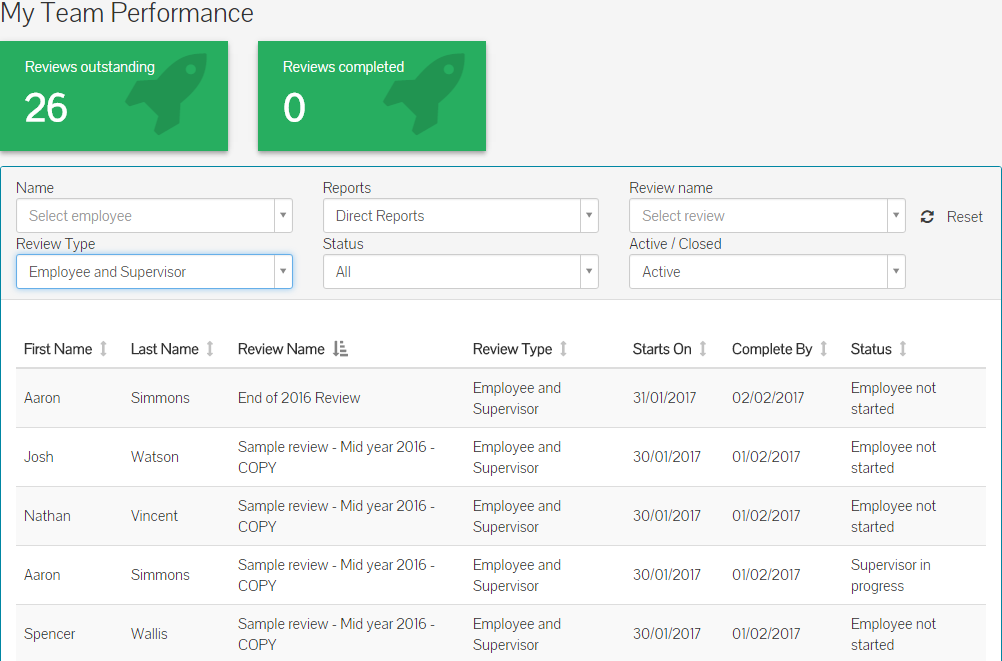The width and height of the screenshot is (1002, 661).
Task: Sort table by Review Type
Action: pos(563,349)
